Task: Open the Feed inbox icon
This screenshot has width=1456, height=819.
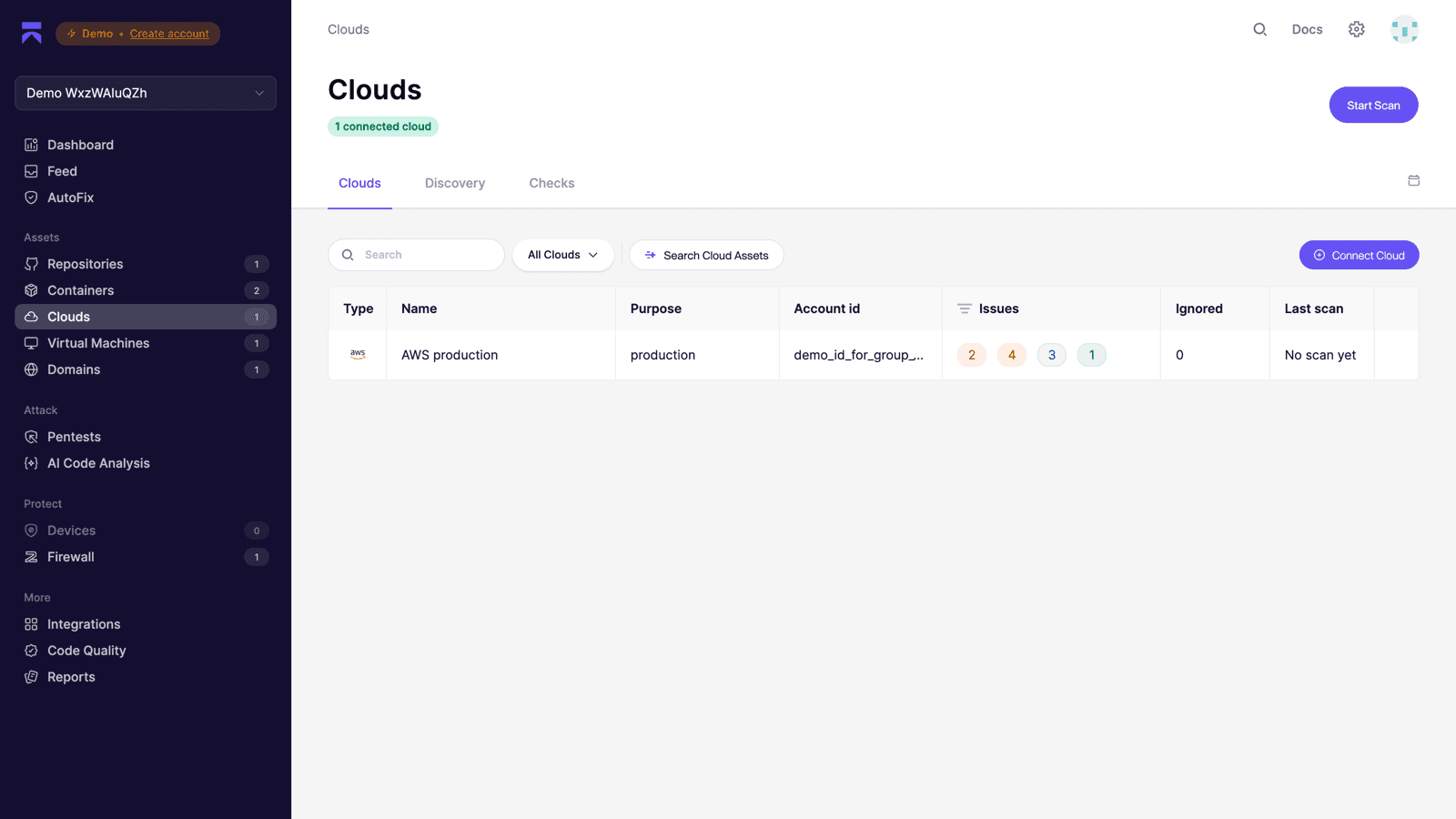Action: (31, 171)
